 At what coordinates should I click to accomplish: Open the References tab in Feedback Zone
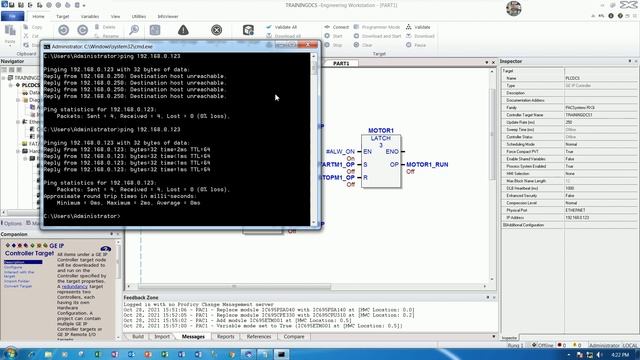click(259, 337)
